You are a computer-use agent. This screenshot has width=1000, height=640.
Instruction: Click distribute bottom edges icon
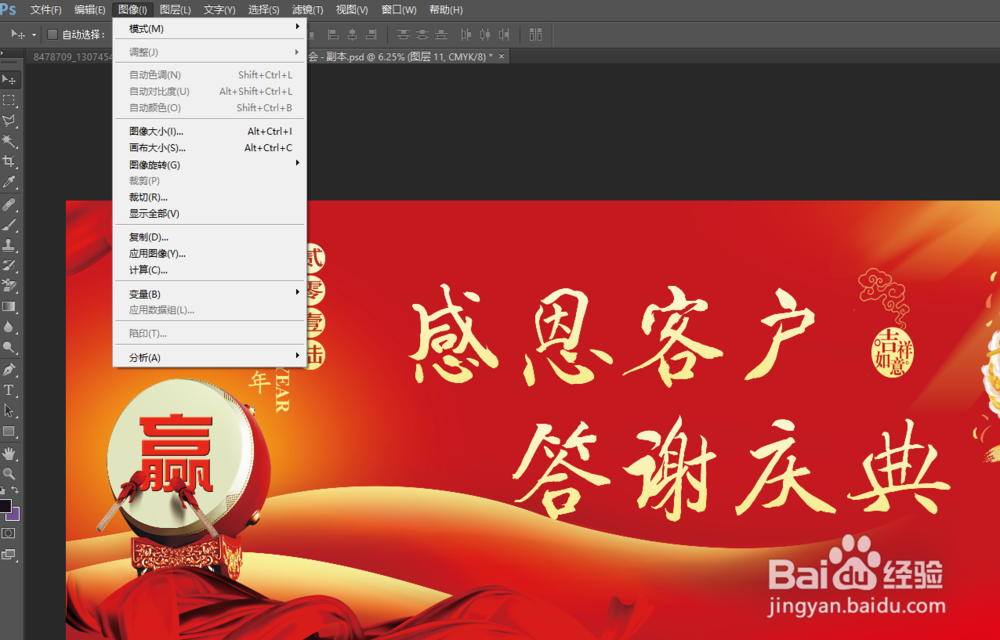click(441, 34)
